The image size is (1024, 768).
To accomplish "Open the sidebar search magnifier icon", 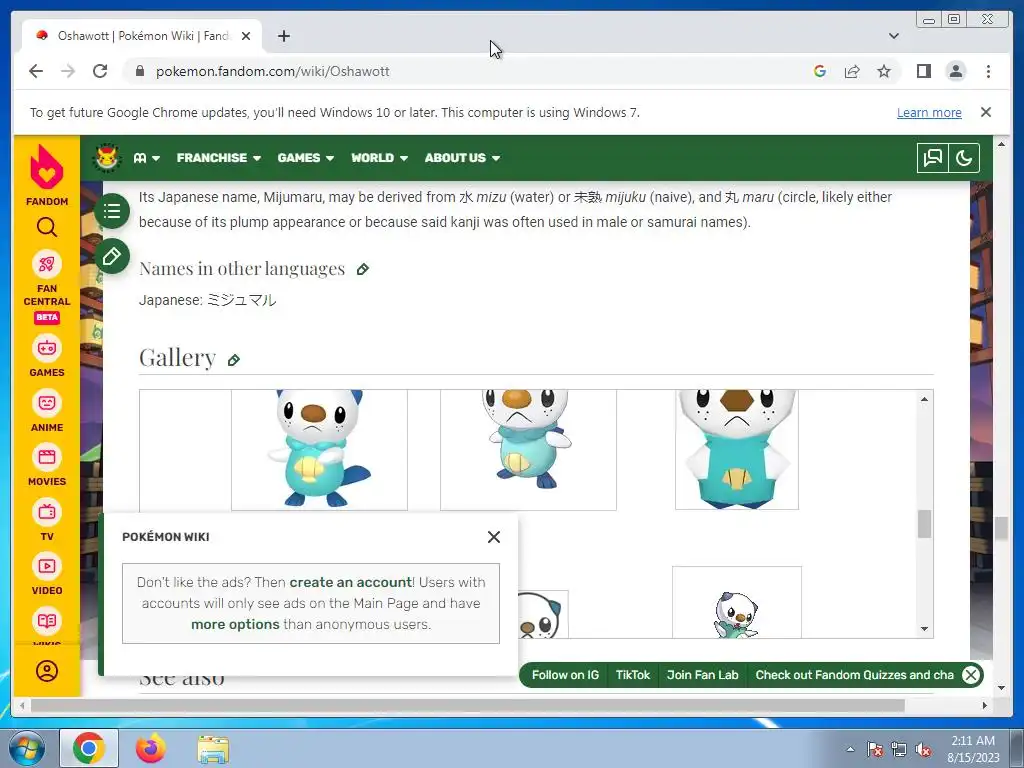I will [x=46, y=227].
